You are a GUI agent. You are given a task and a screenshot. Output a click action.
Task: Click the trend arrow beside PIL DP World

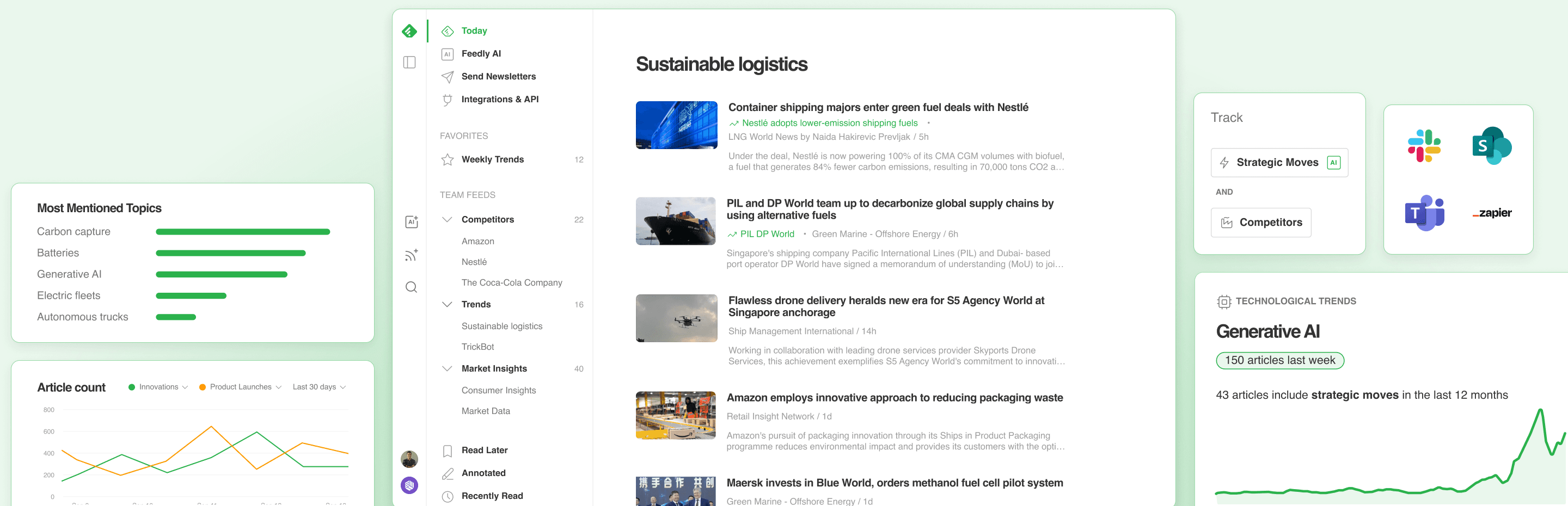(x=732, y=235)
